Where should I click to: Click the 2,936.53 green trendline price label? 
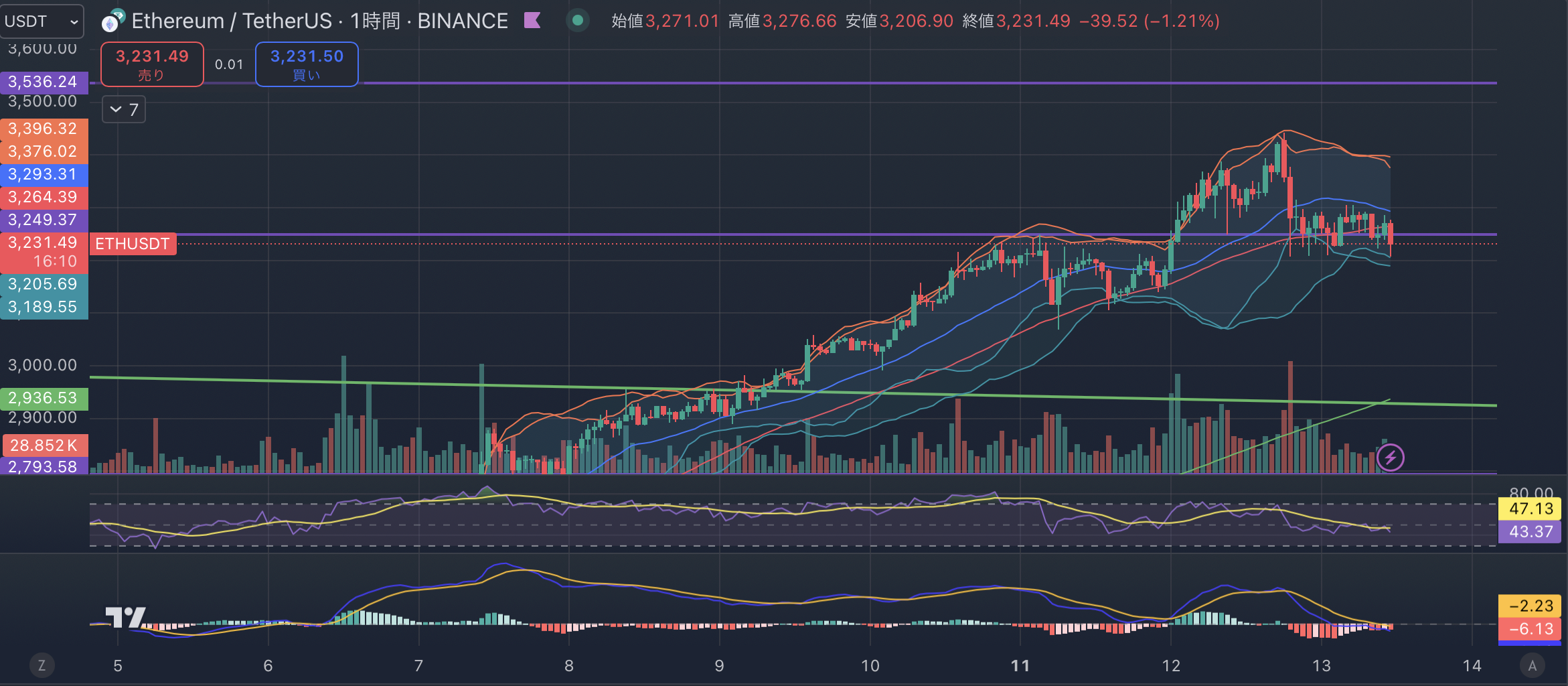pos(44,398)
